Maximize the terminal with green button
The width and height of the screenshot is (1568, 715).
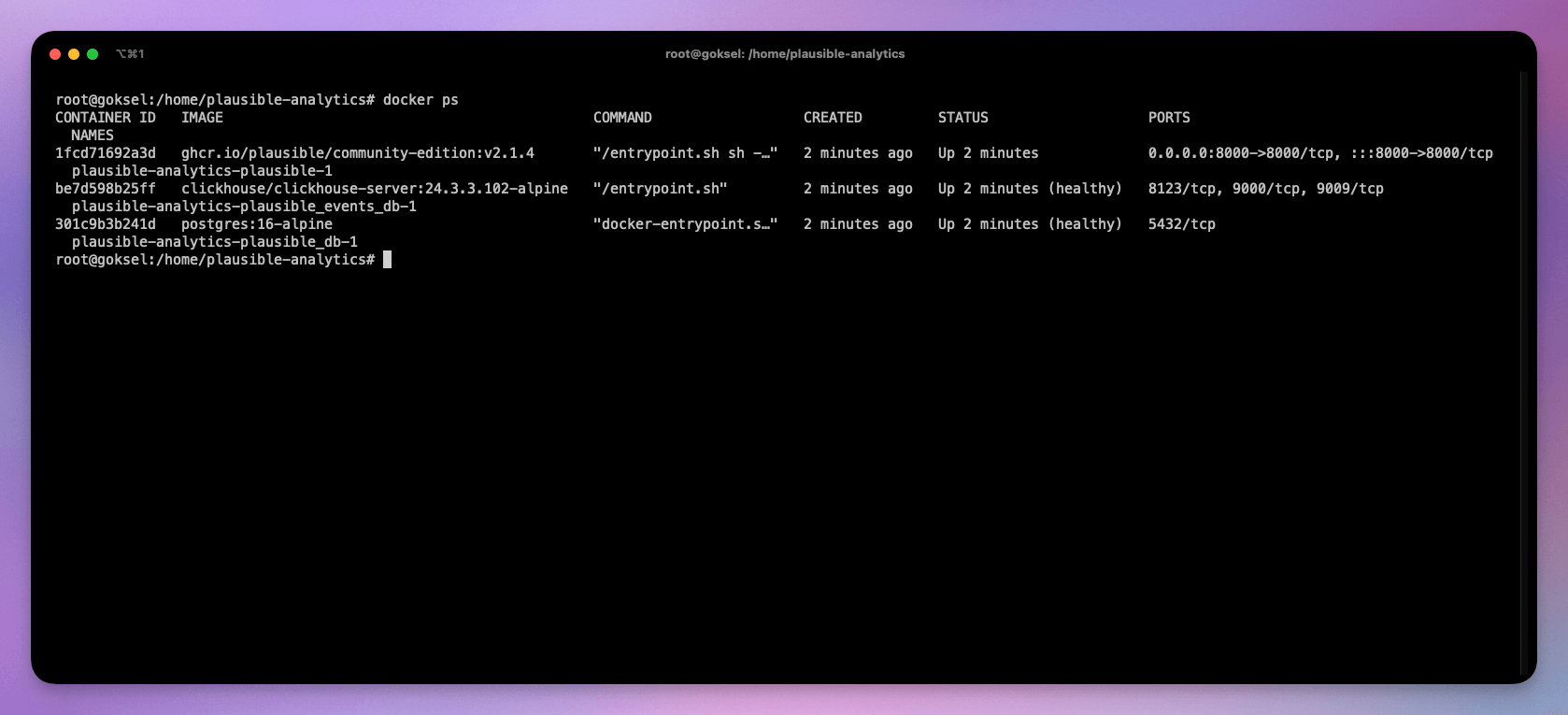tap(93, 54)
